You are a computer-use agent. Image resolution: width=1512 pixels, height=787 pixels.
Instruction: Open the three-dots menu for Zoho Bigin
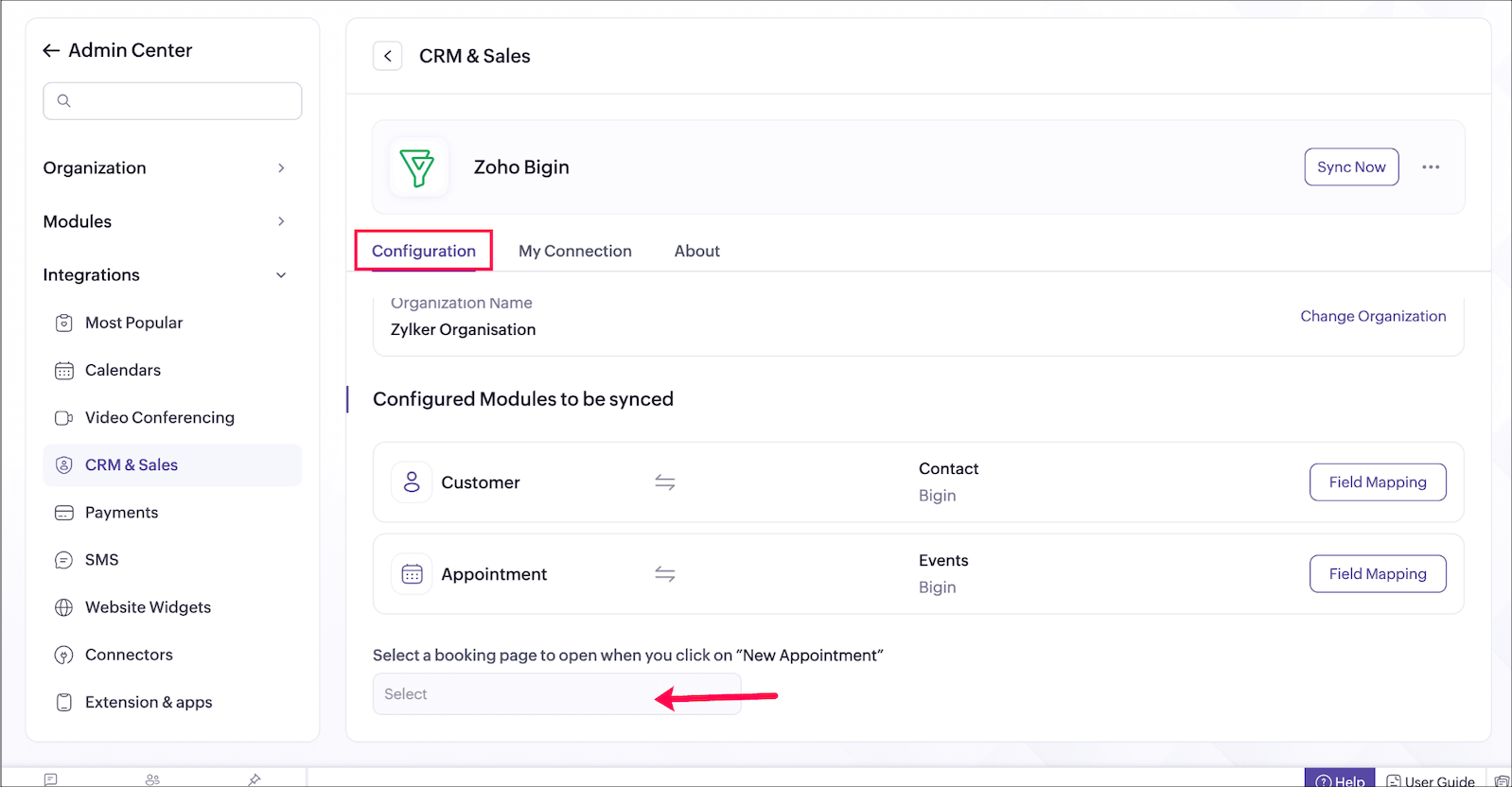coord(1431,167)
